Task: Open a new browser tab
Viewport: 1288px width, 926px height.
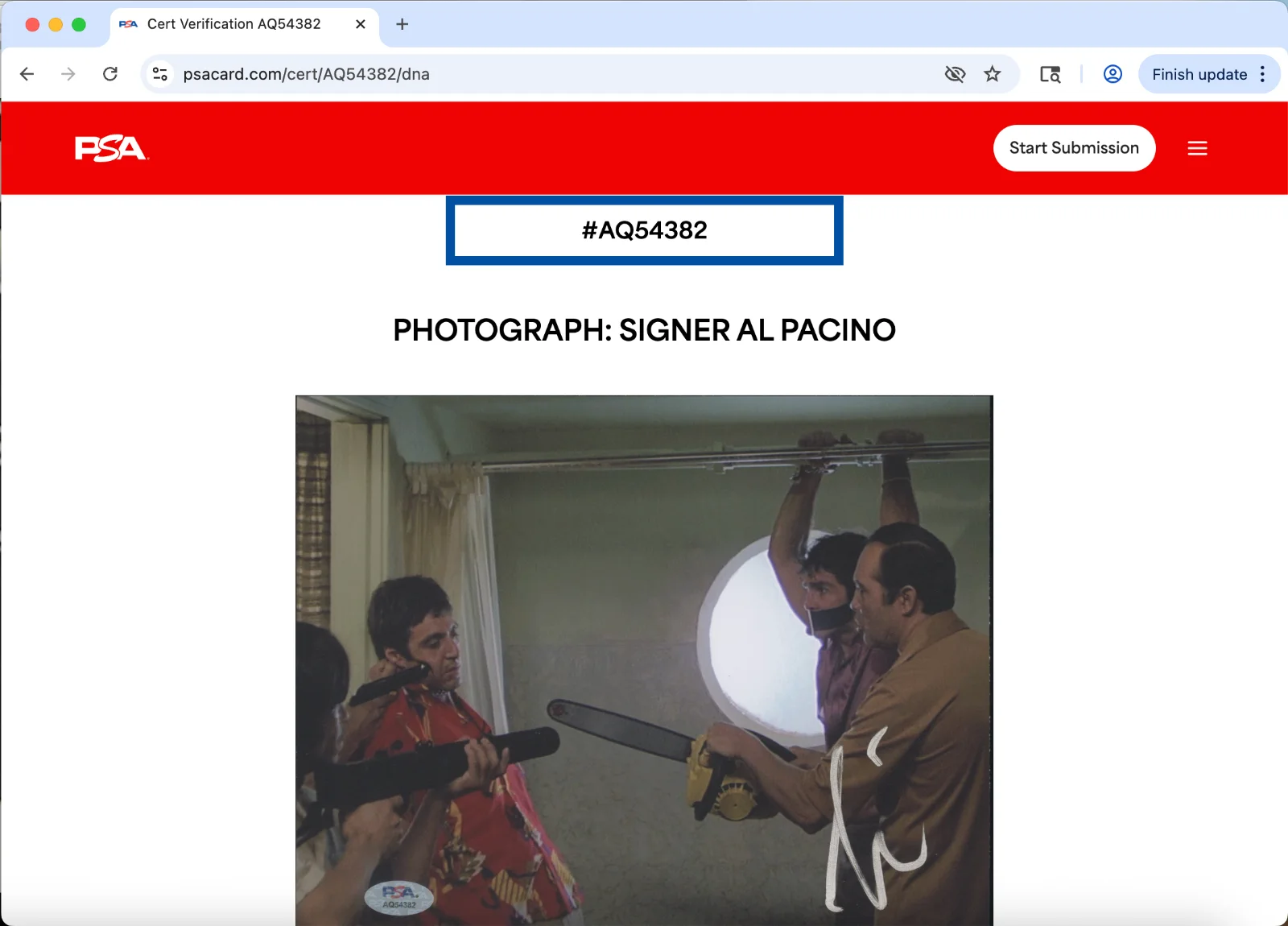Action: coord(402,24)
